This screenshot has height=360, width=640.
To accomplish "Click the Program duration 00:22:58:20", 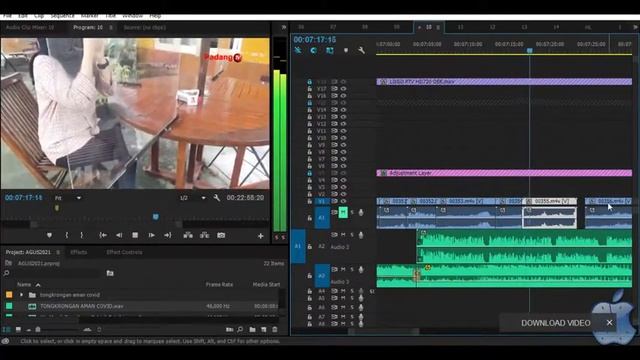I will point(245,198).
